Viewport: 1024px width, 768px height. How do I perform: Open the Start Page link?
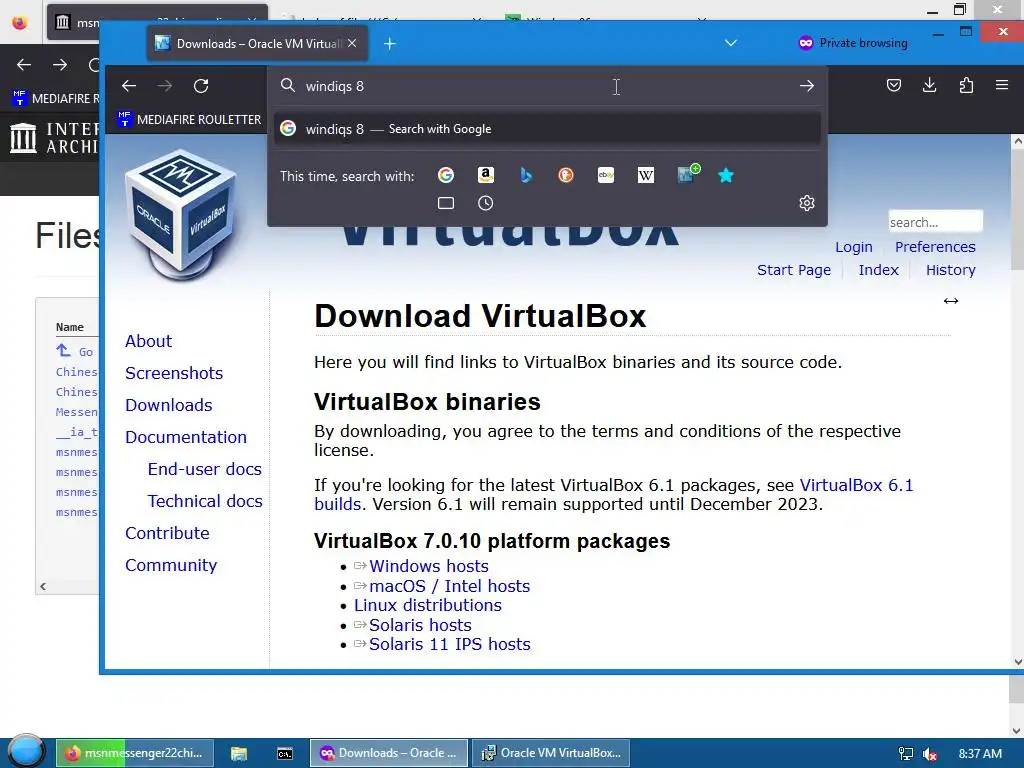click(x=794, y=270)
